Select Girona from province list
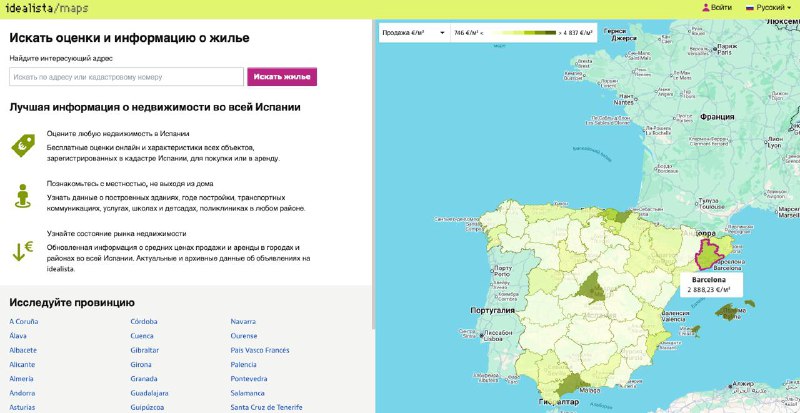This screenshot has height=413, width=800. tap(143, 365)
